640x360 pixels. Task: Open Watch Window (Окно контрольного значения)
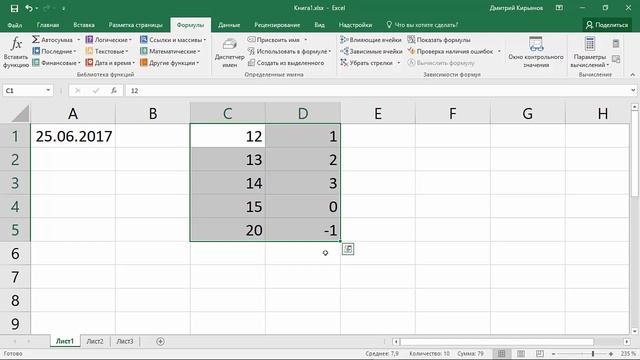click(536, 53)
